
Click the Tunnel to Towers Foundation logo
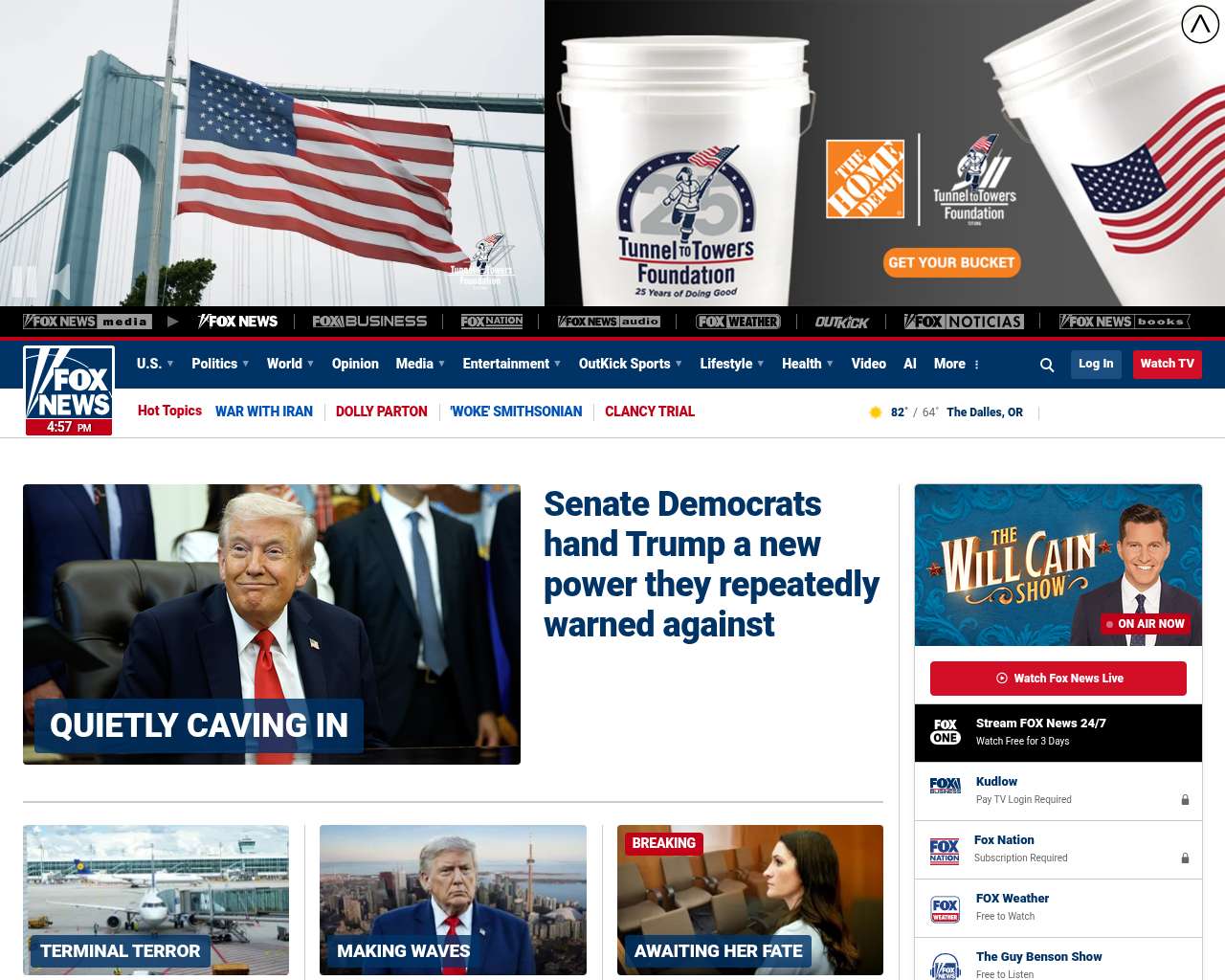(974, 179)
